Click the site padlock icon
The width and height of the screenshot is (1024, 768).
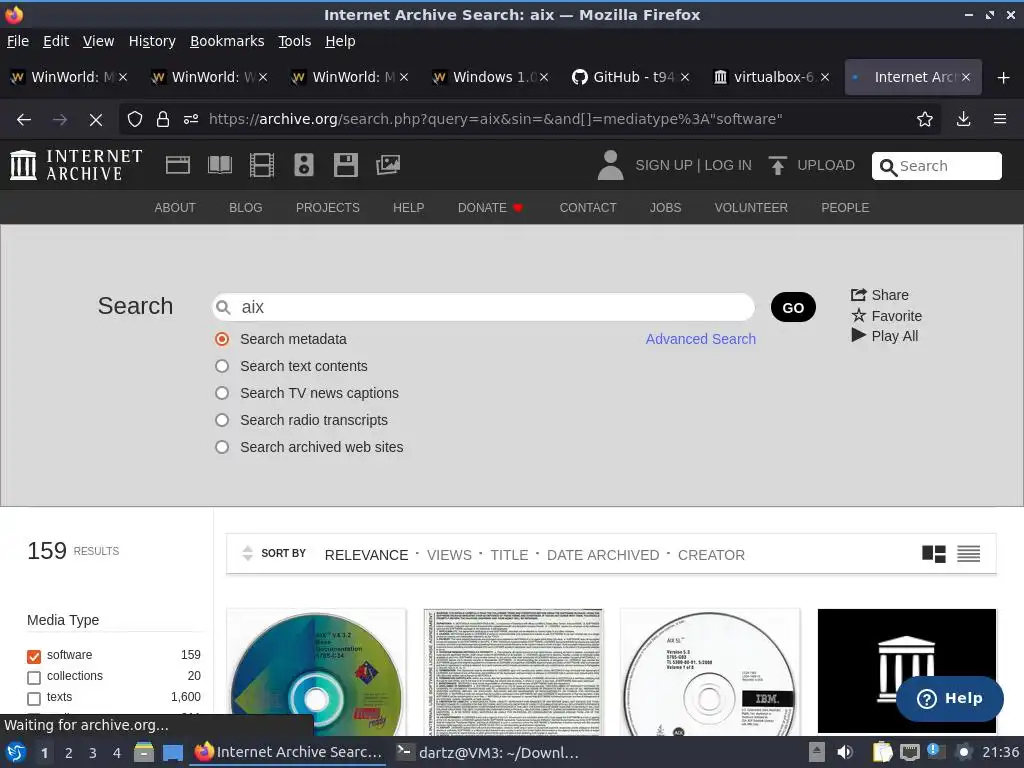(163, 120)
